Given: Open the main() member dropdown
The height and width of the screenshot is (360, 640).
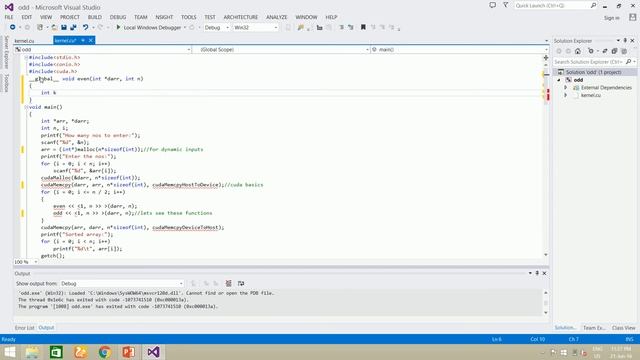Looking at the screenshot, I should (x=460, y=49).
